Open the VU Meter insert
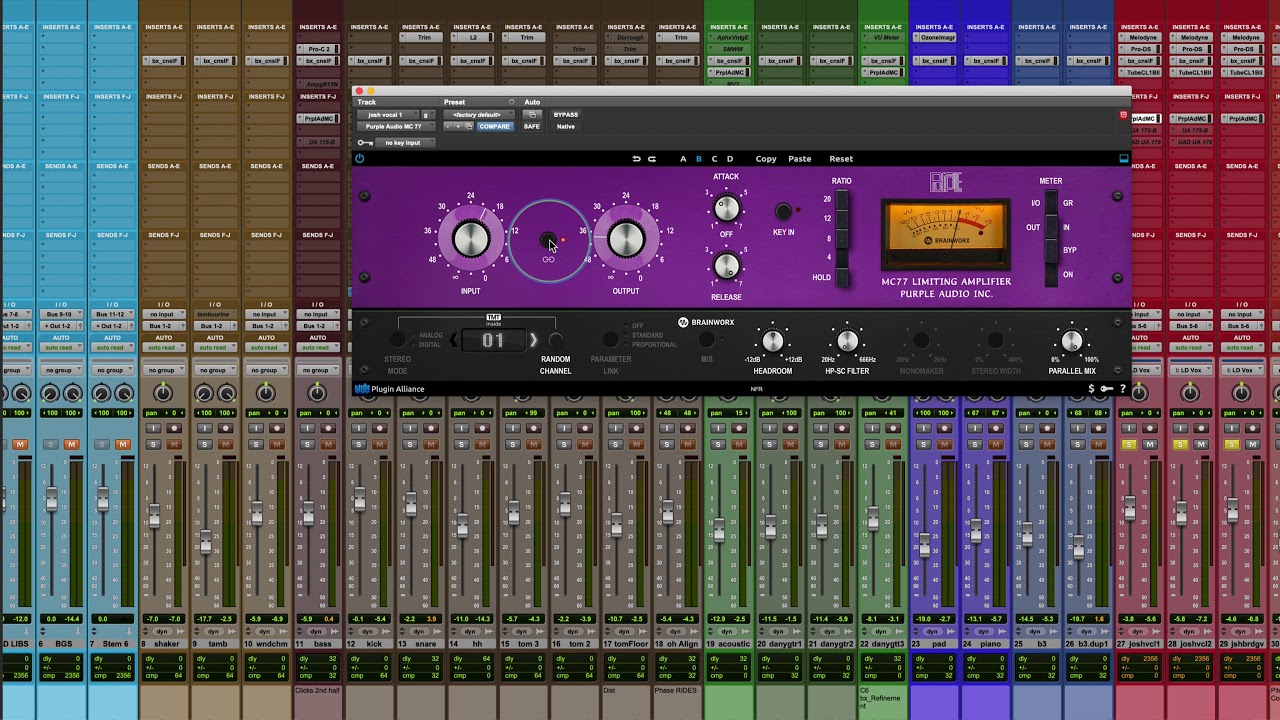 coord(885,38)
